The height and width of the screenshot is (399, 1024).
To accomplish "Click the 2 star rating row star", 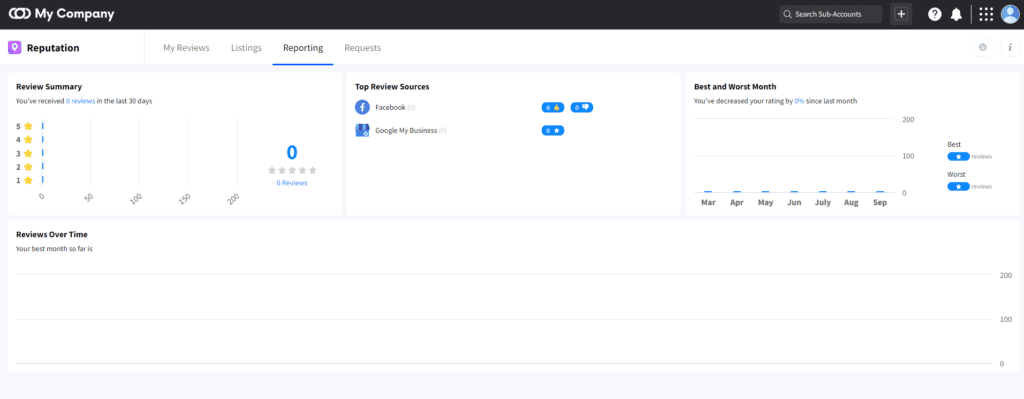I will [x=28, y=167].
